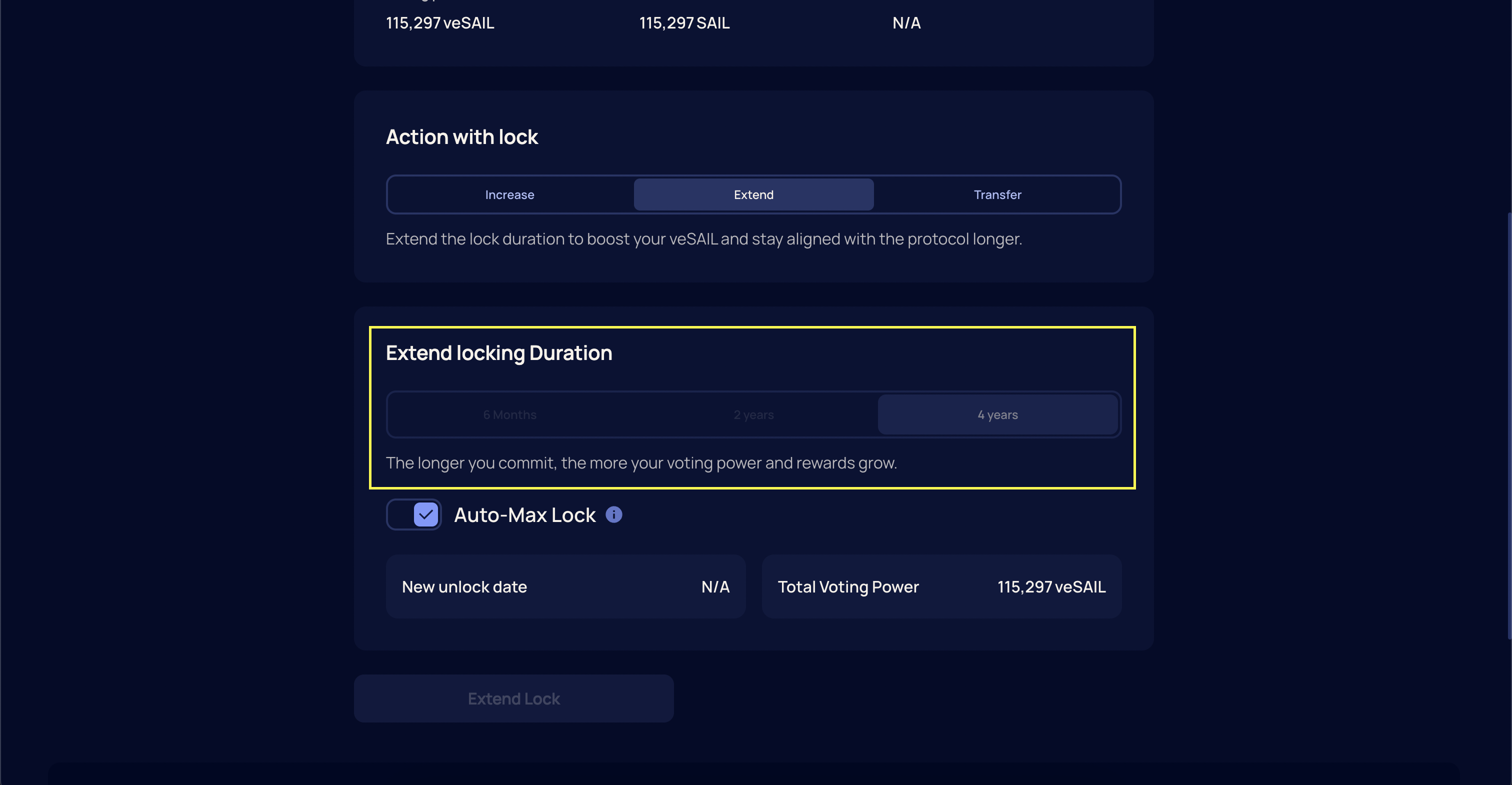Screen dimensions: 1512x785
Task: Click the Extend locking Duration heading
Action: click(x=498, y=353)
